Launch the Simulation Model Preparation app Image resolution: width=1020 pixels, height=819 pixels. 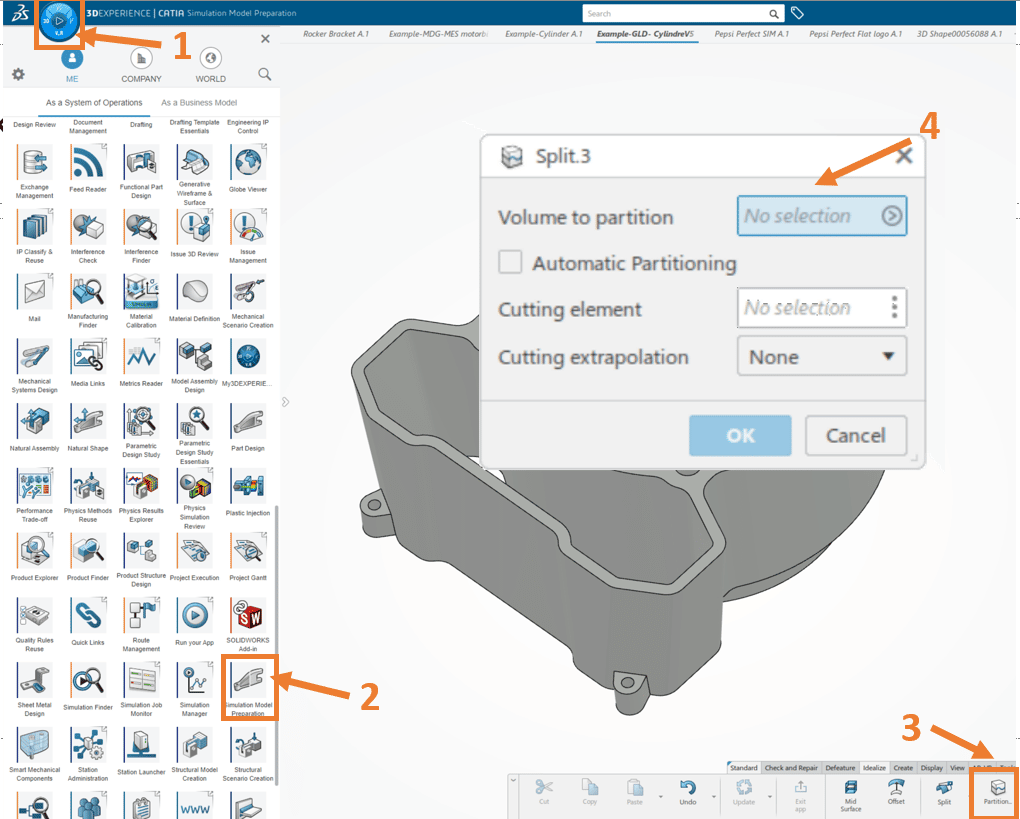click(x=248, y=688)
